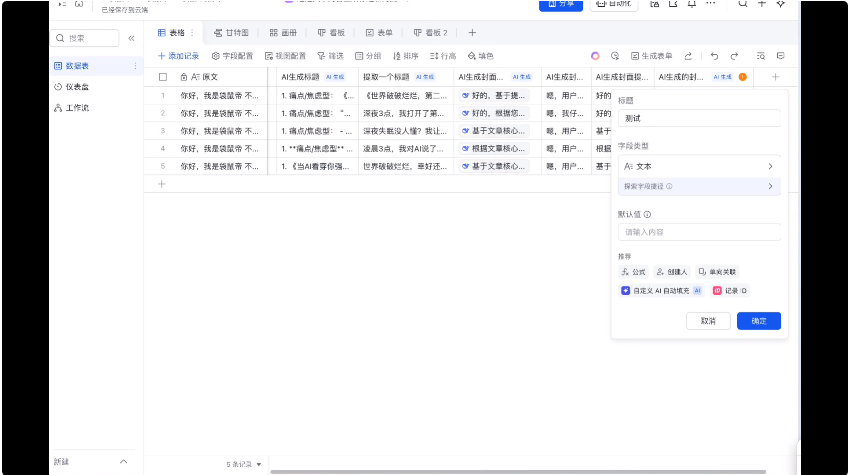
Task: Choose the 创建人 recommended field type
Action: click(x=671, y=272)
